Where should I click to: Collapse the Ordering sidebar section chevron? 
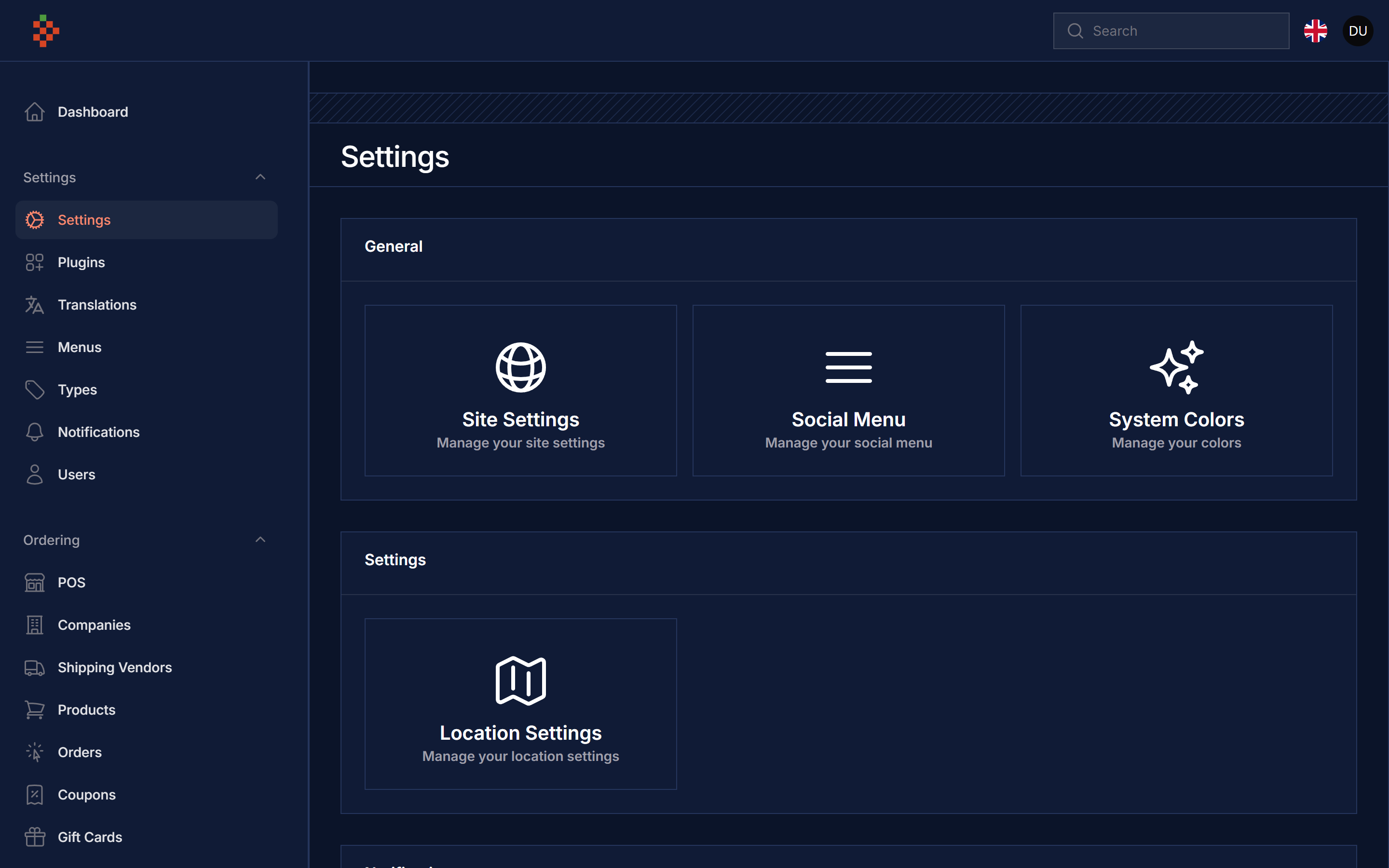click(260, 540)
